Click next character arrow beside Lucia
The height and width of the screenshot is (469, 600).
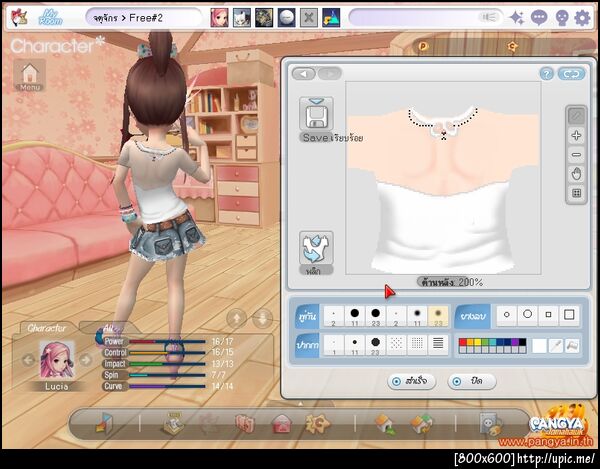click(x=85, y=360)
